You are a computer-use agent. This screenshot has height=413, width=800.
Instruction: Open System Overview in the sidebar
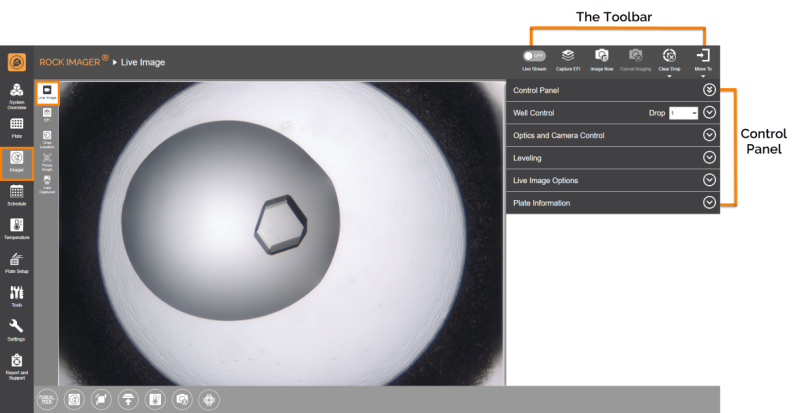tap(17, 94)
